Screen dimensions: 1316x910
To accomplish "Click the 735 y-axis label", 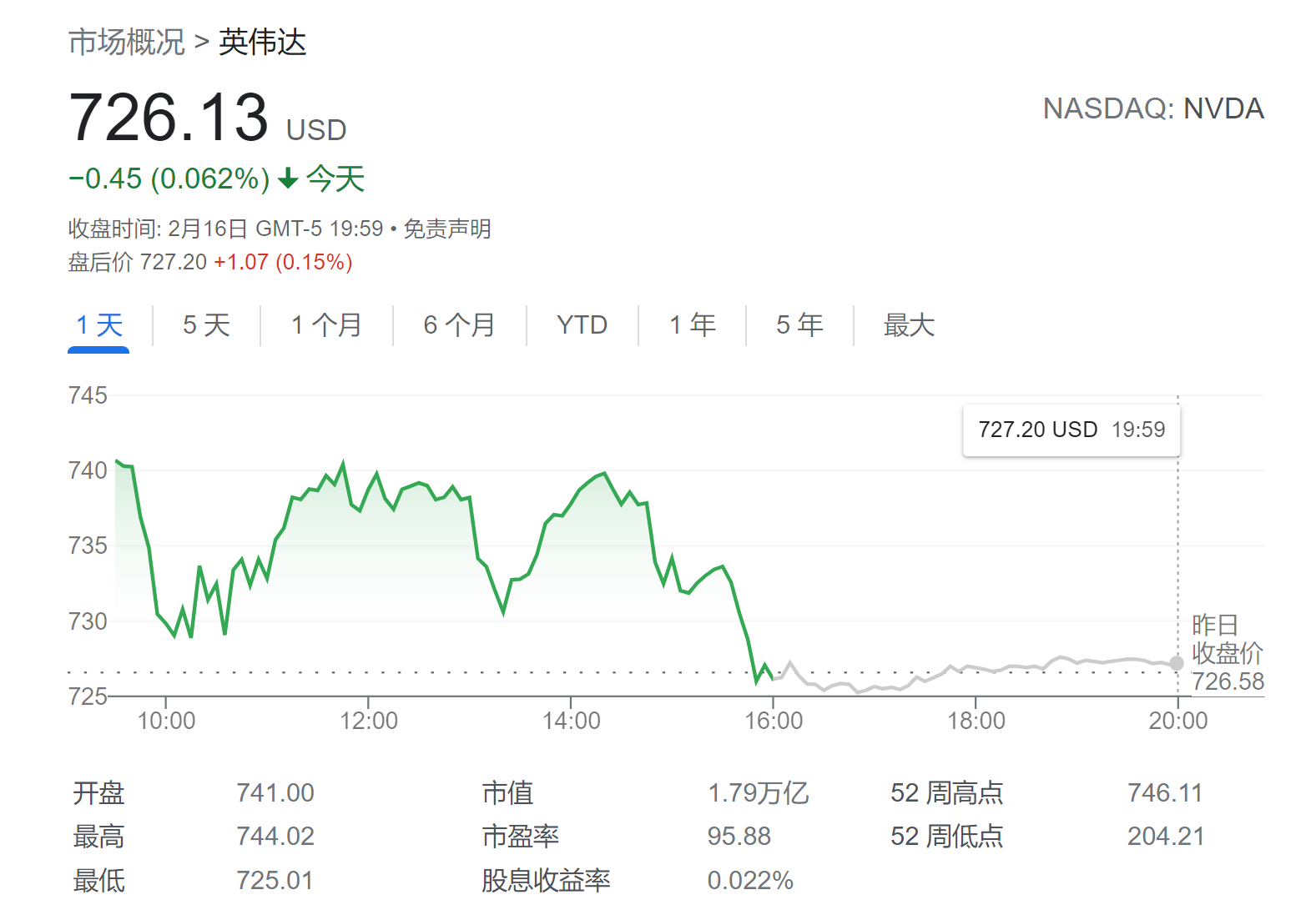I will (x=88, y=545).
